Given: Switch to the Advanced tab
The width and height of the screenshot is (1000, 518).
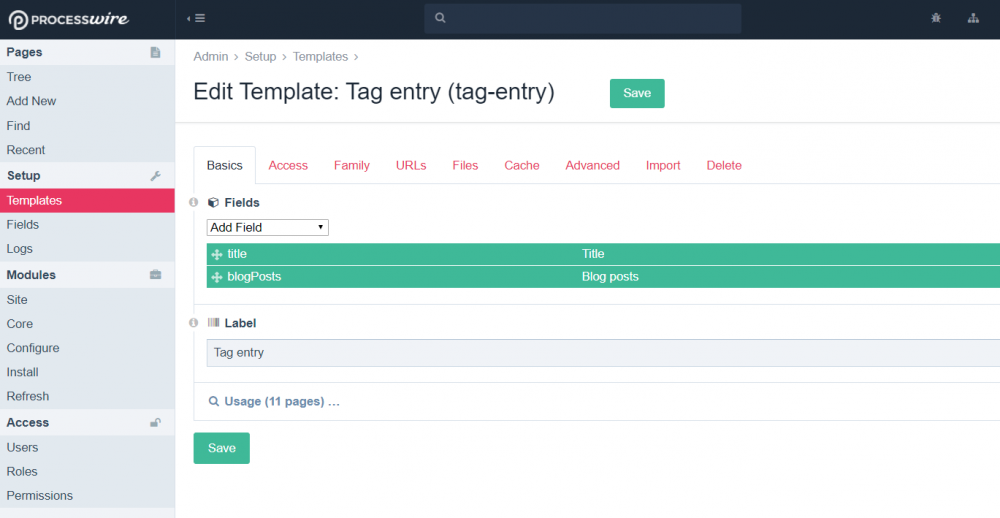Looking at the screenshot, I should point(592,165).
